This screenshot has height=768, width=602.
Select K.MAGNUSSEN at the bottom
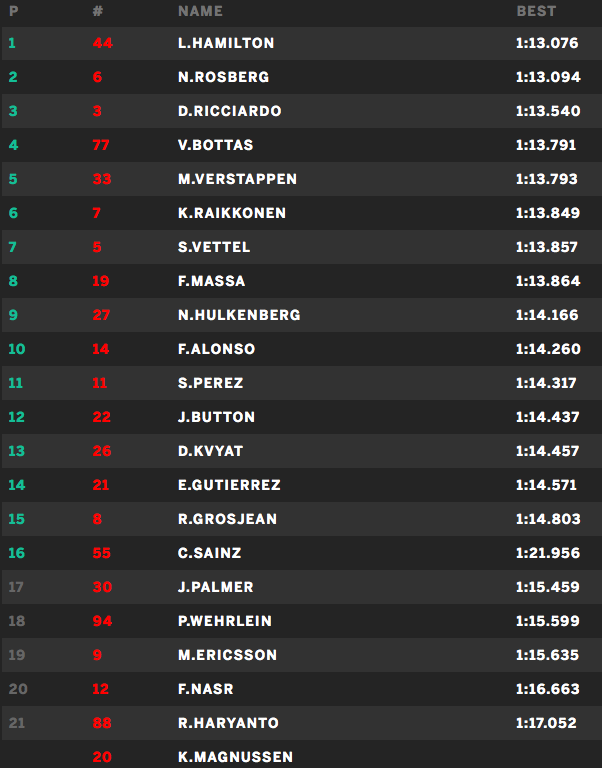pyautogui.click(x=235, y=757)
